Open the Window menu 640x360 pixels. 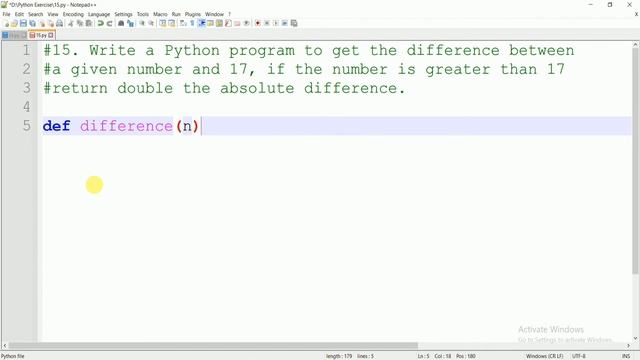click(x=214, y=14)
